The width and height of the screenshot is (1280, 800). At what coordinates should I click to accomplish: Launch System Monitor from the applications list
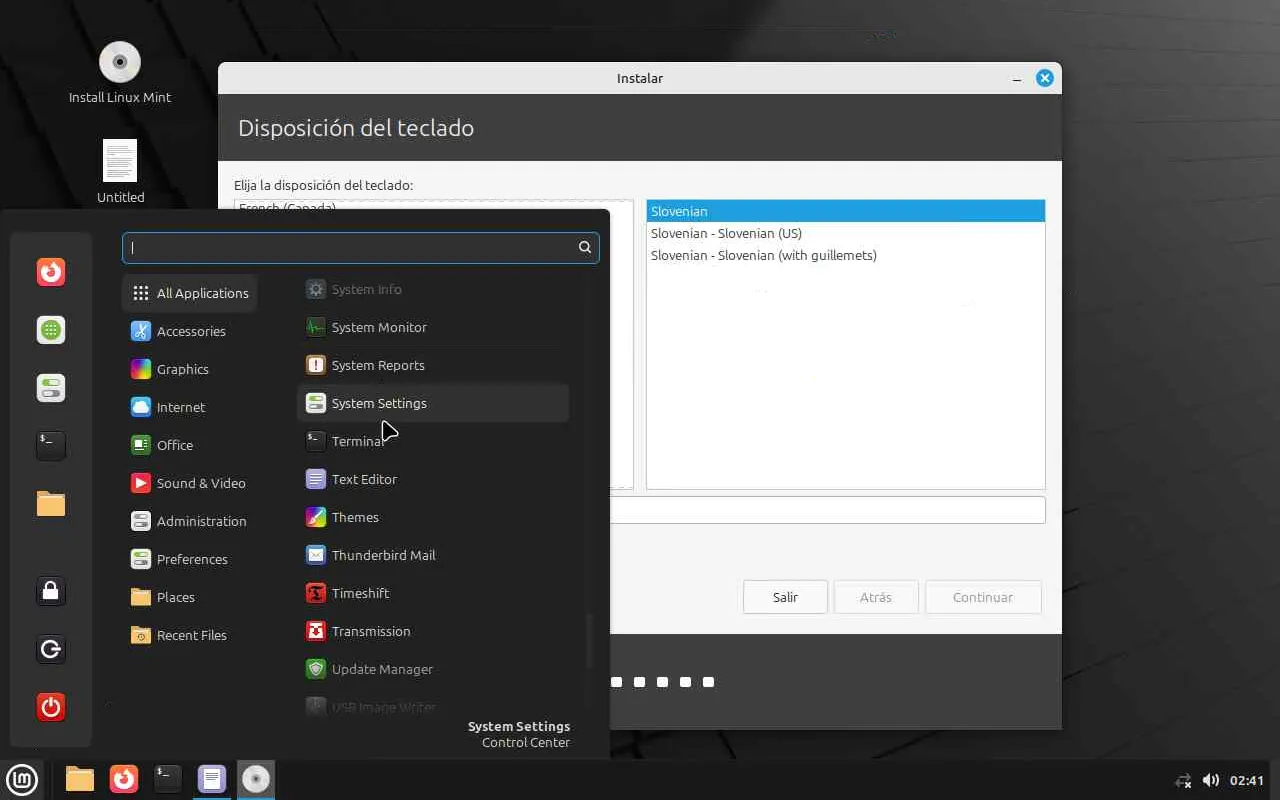tap(433, 327)
